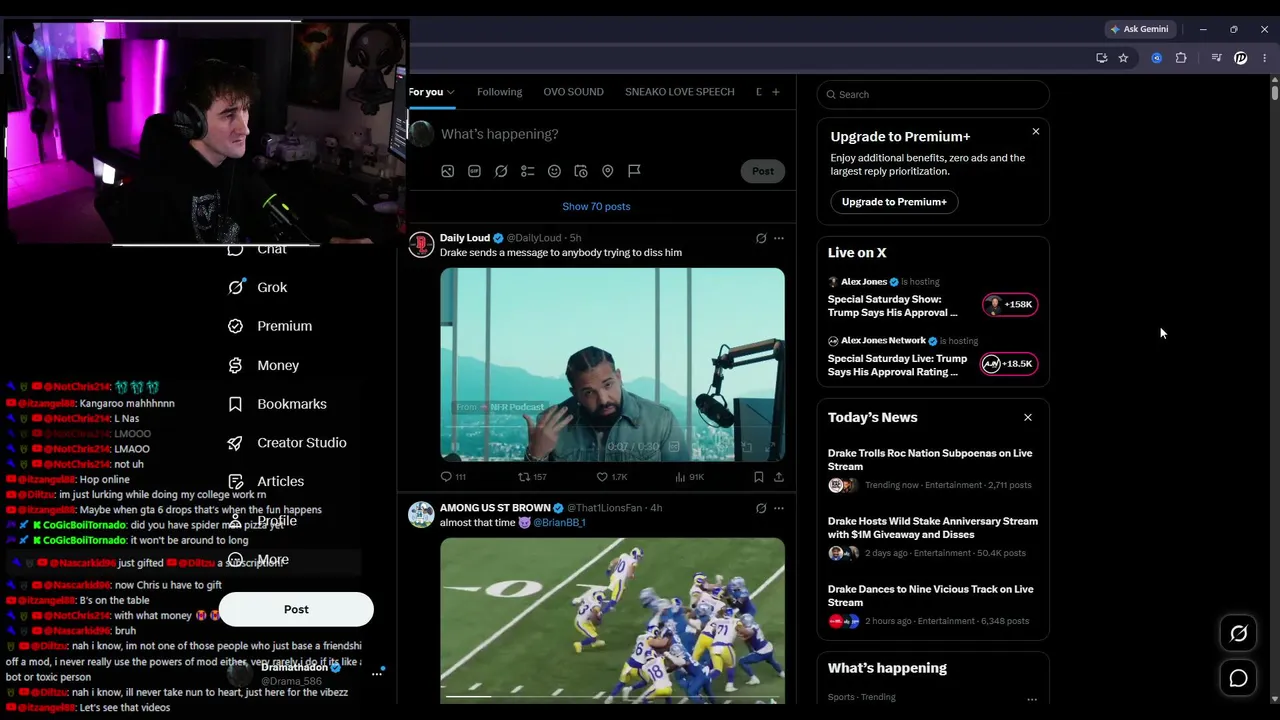Bookmark the Daily Loud post
This screenshot has height=720, width=1280.
(759, 477)
